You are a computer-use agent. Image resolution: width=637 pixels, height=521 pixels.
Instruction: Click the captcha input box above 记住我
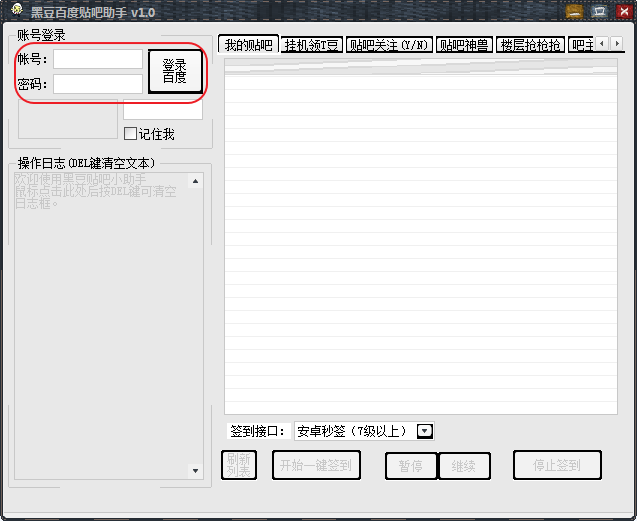162,109
